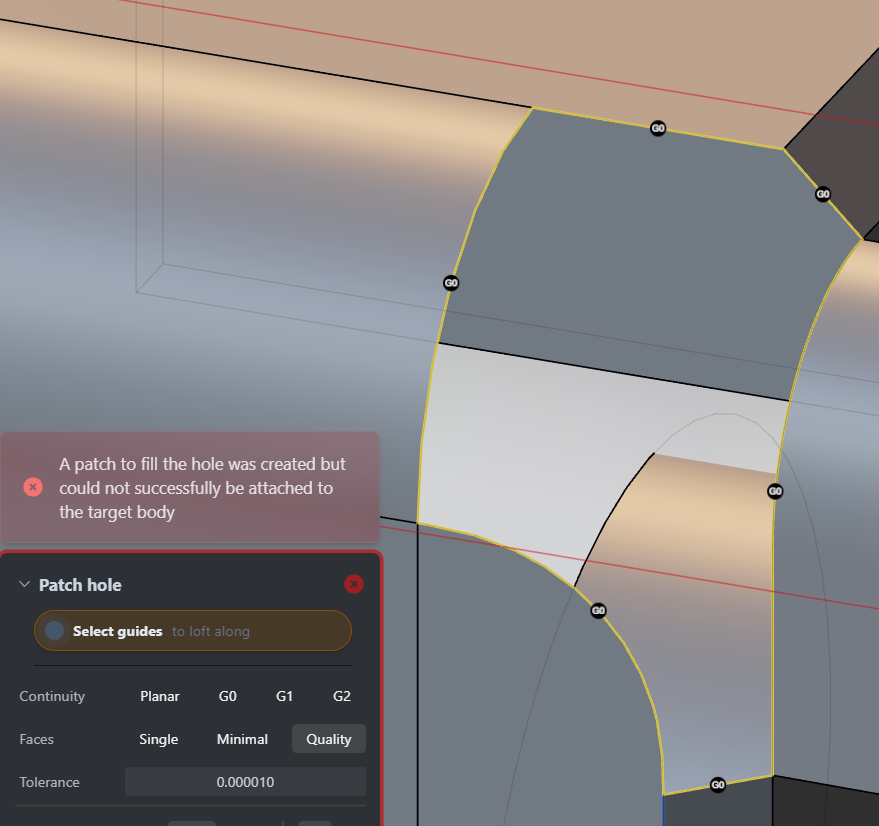879x826 pixels.
Task: Choose Minimal faces option
Action: [242, 739]
